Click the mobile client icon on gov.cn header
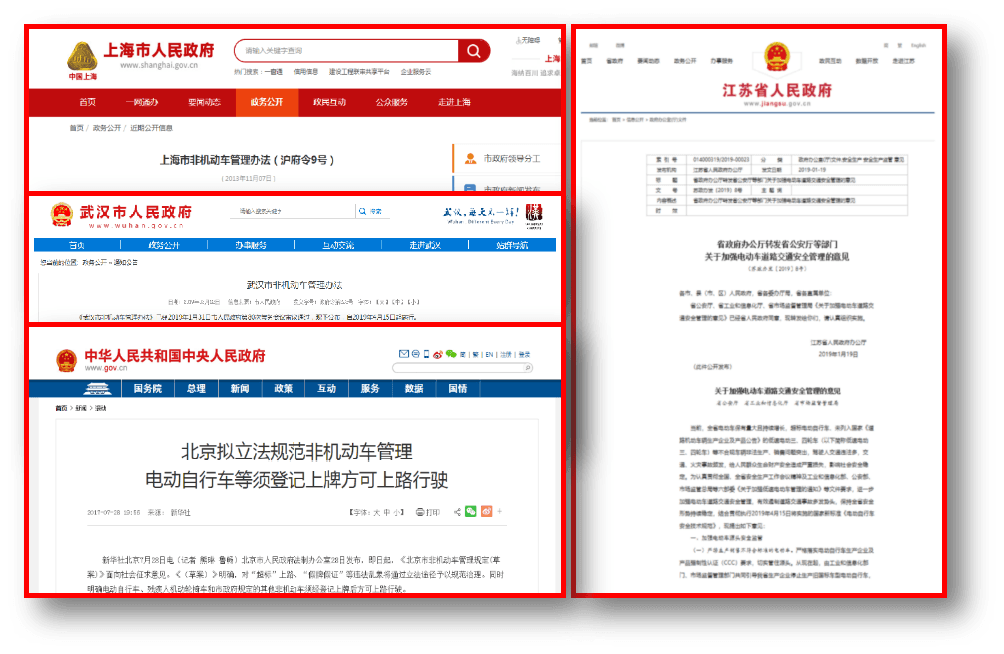 [x=426, y=353]
